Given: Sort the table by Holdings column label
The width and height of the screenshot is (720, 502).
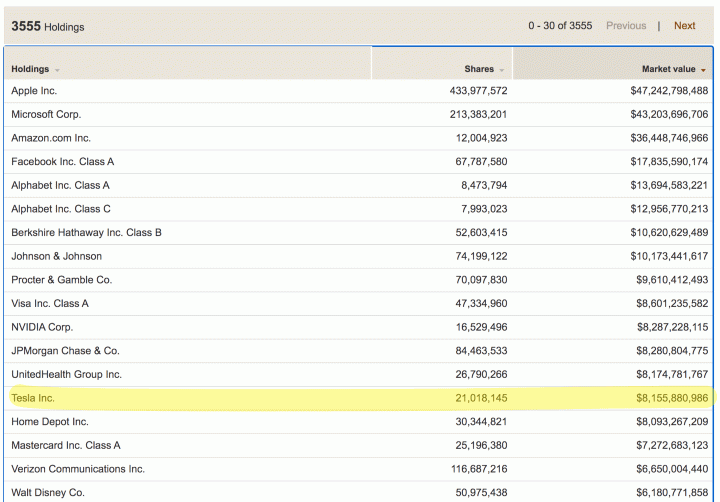Looking at the screenshot, I should coord(30,69).
